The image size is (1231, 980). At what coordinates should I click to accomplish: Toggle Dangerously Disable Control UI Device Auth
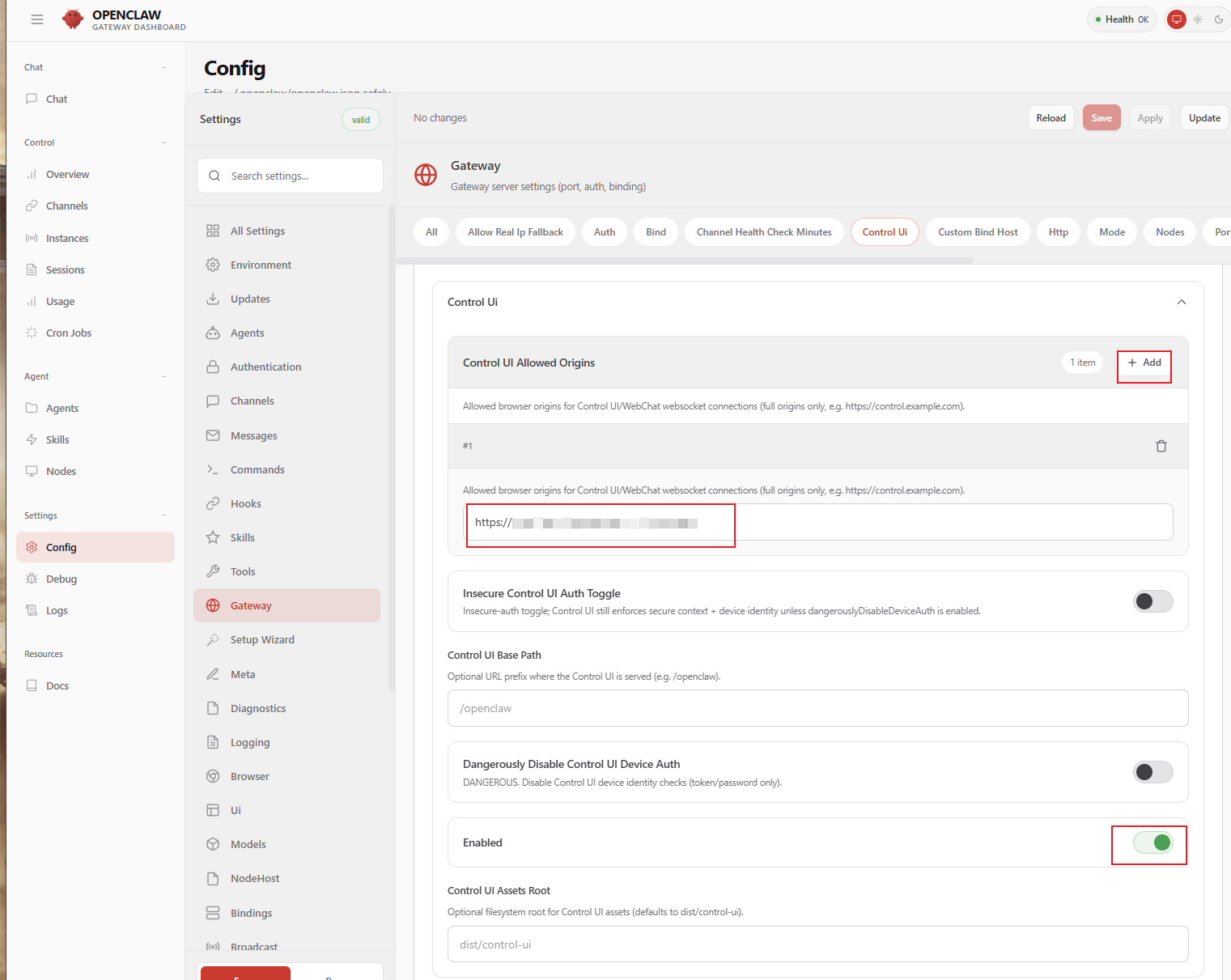tap(1152, 772)
